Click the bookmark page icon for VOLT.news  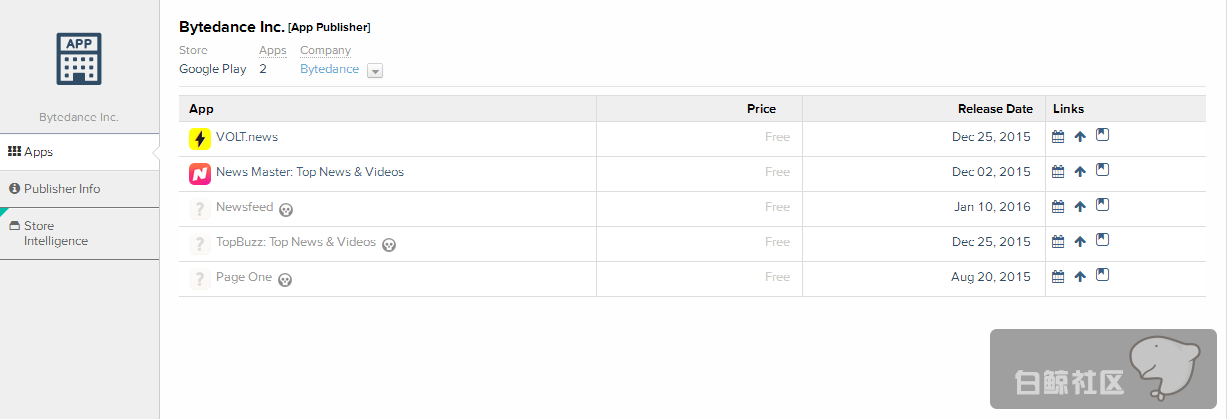point(1102,135)
